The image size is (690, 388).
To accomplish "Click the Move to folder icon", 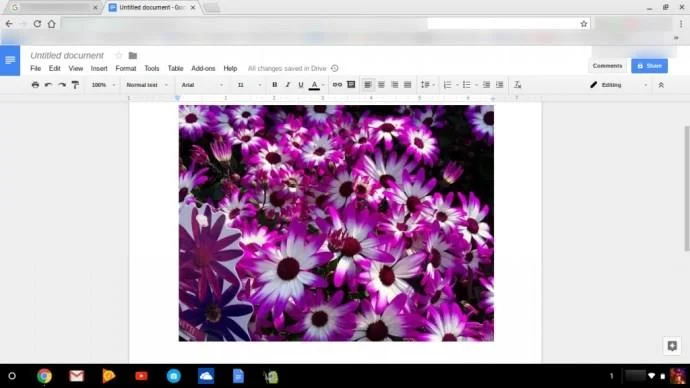I will click(132, 55).
